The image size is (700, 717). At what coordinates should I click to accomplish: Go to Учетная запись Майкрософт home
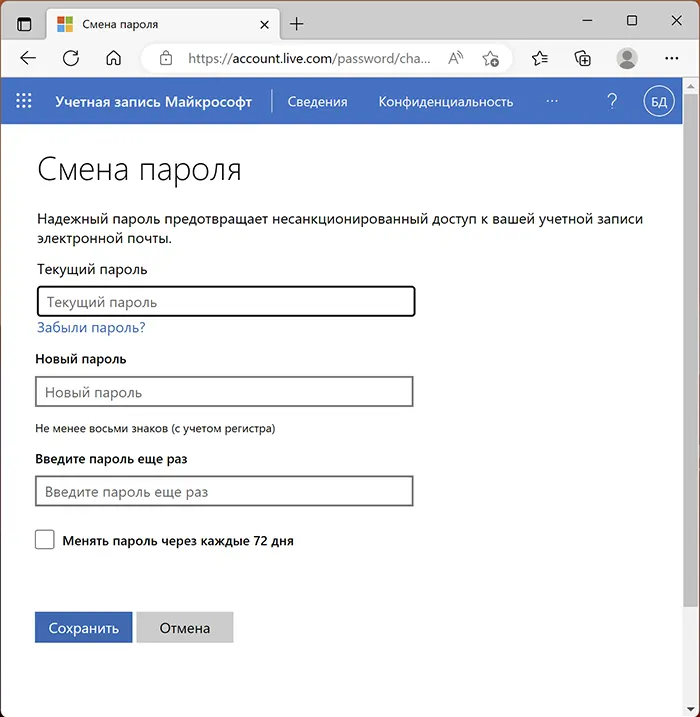(154, 102)
